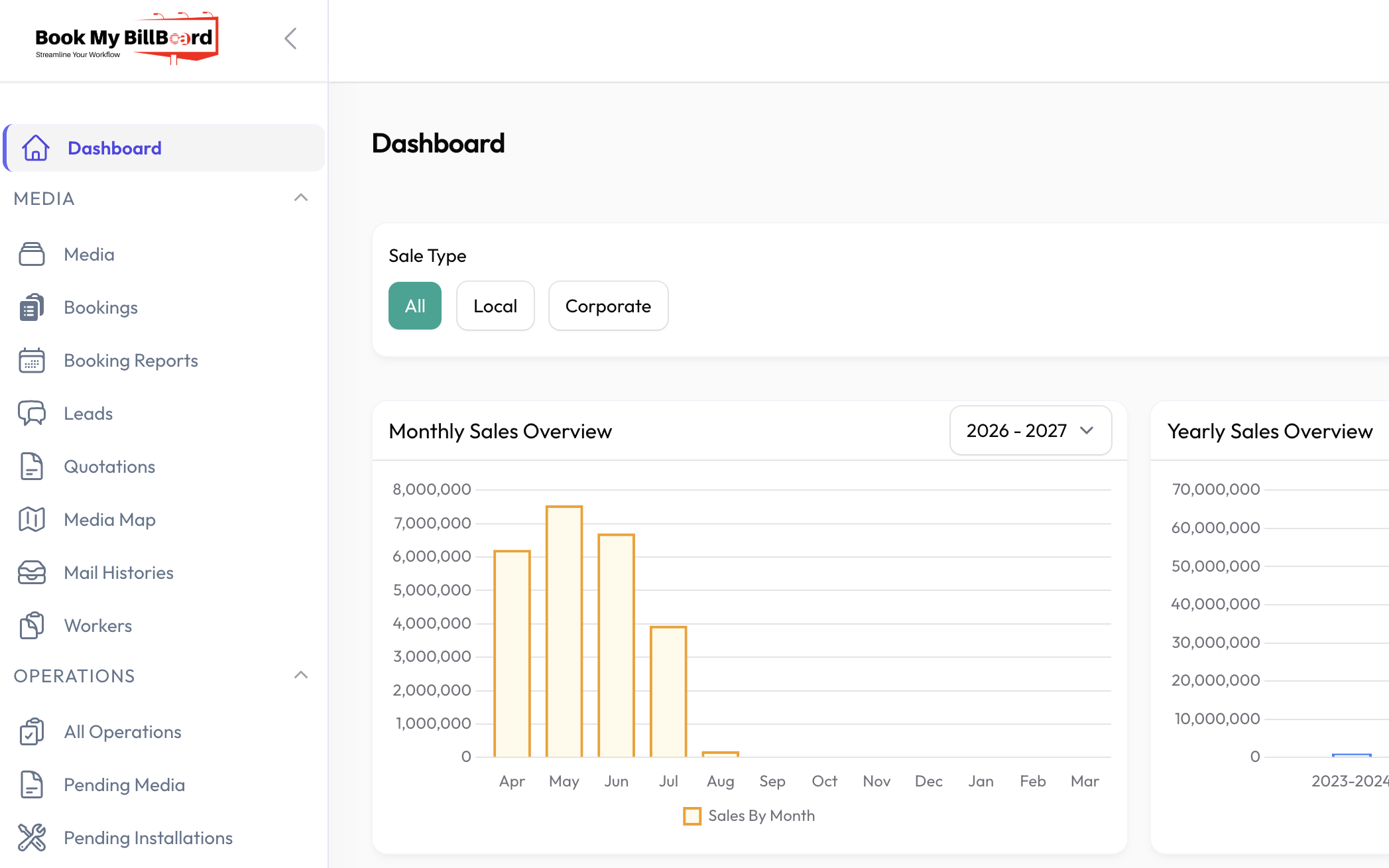The image size is (1389, 868).
Task: Click the Mail Histories inbox icon
Action: (32, 572)
